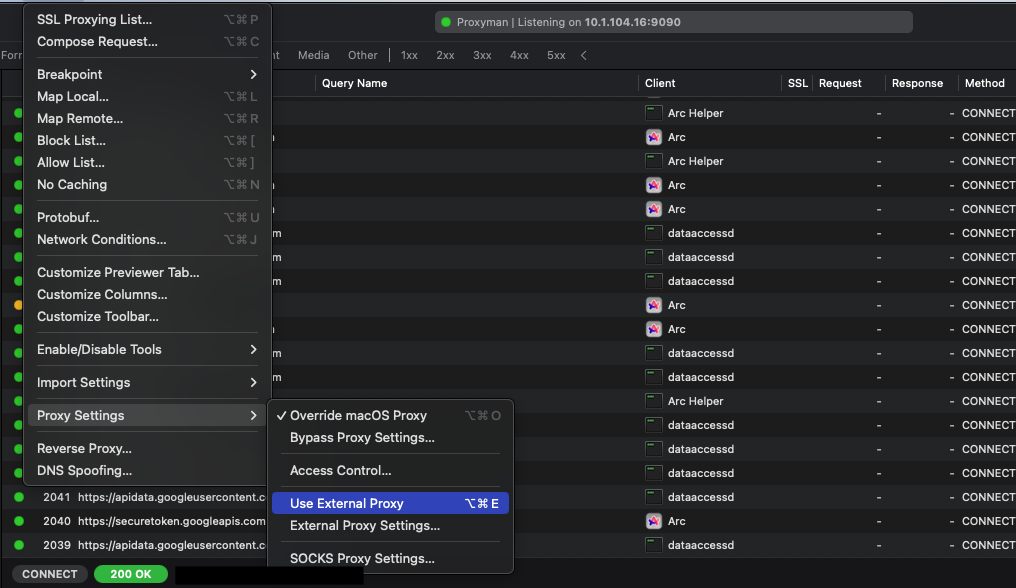Toggle No Caching option

147,185
